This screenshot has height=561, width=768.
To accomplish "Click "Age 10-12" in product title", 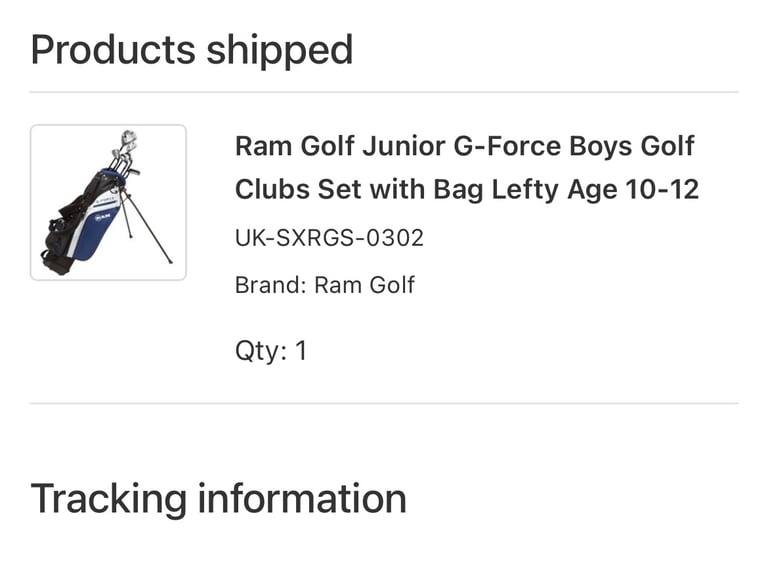I will point(633,189).
